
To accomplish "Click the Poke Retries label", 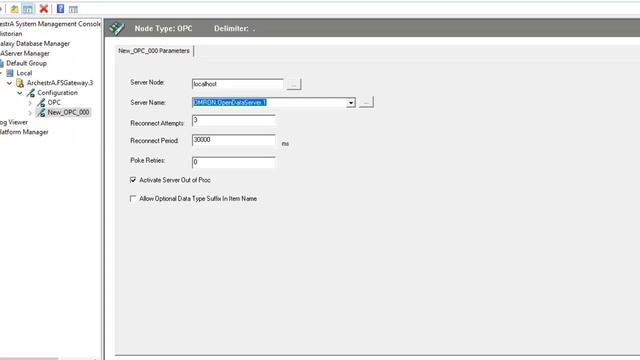I will 148,160.
